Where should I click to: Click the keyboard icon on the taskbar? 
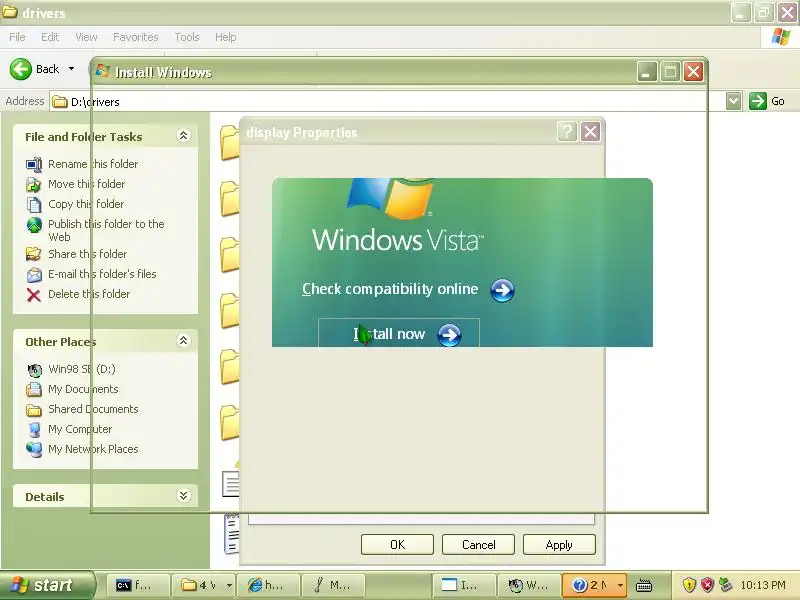click(x=644, y=585)
